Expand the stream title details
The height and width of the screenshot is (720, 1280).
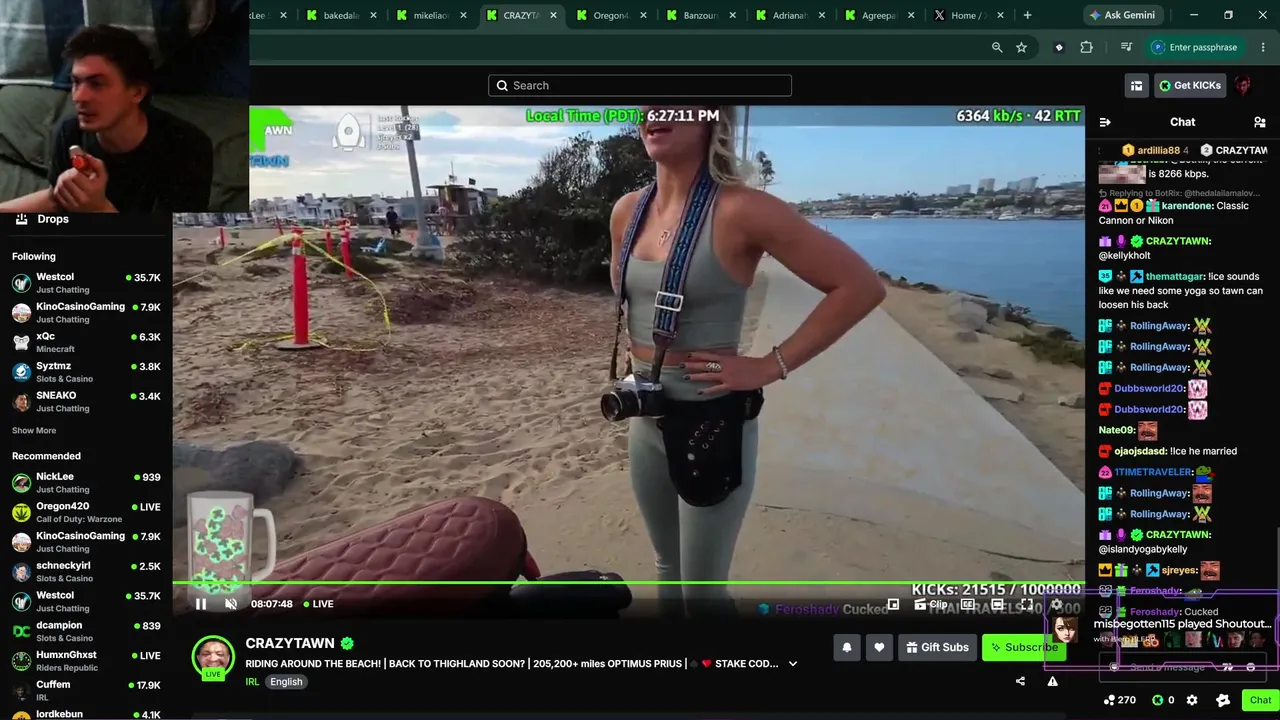(793, 663)
